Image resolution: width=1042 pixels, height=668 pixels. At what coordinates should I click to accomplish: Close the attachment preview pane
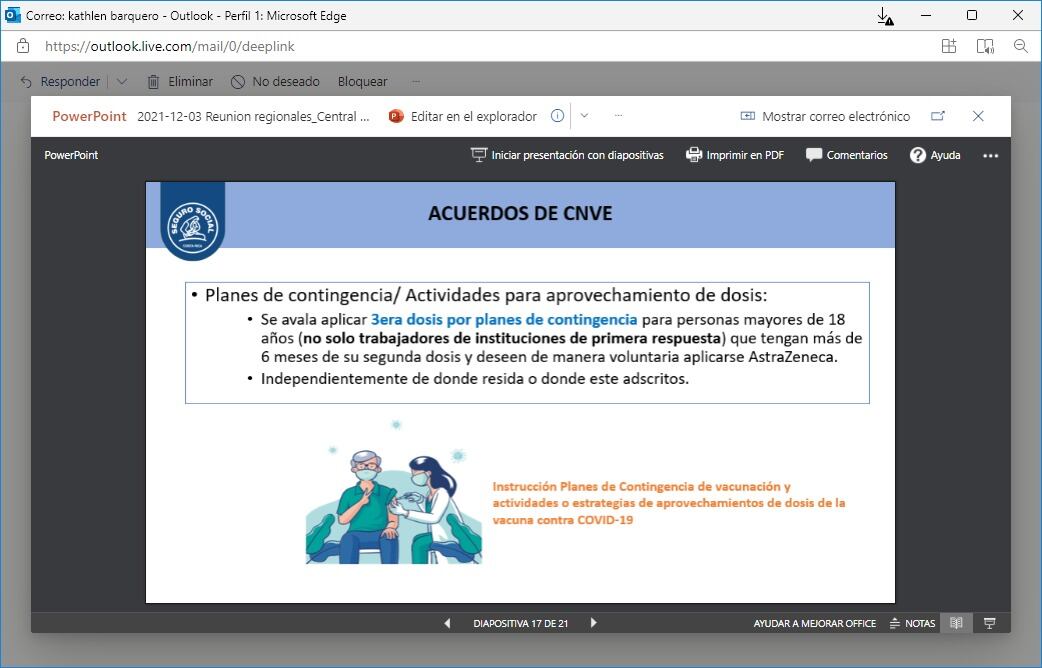coord(978,116)
